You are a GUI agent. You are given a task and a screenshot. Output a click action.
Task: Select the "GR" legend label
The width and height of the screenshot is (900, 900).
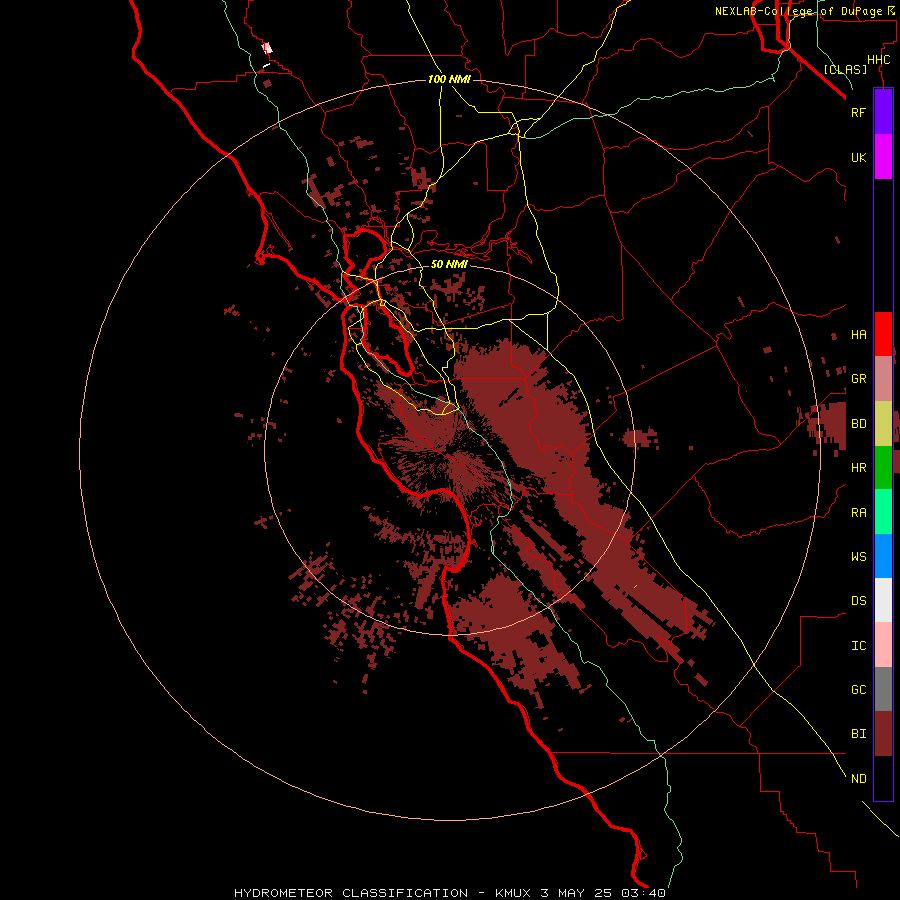click(x=858, y=379)
